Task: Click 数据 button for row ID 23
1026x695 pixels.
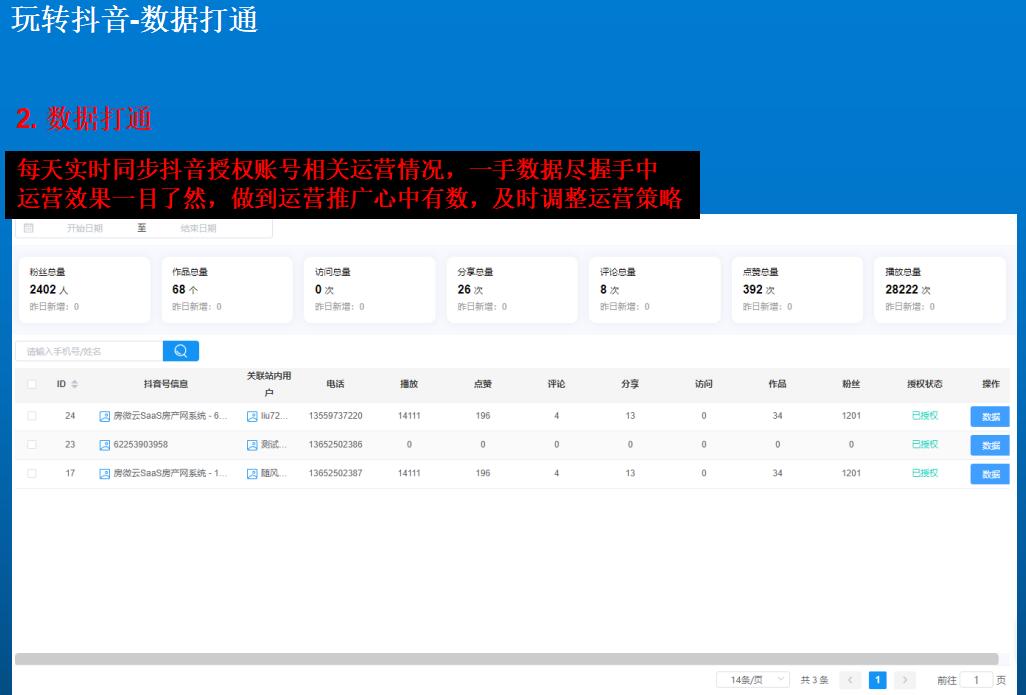Action: 990,446
